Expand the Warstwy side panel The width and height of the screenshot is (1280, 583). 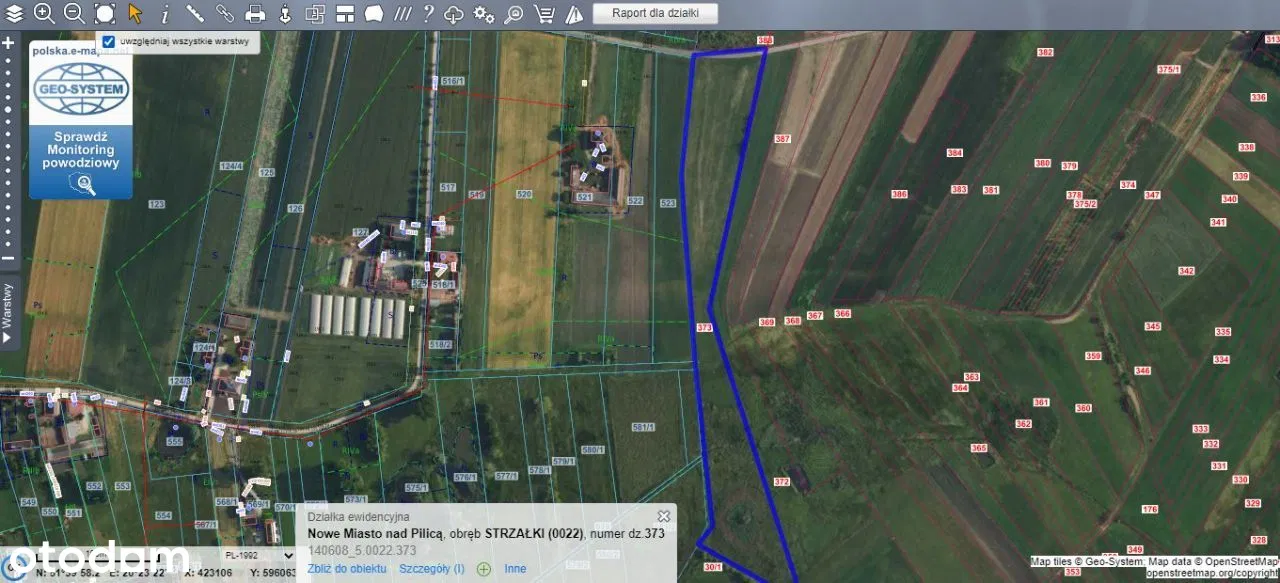pos(8,313)
